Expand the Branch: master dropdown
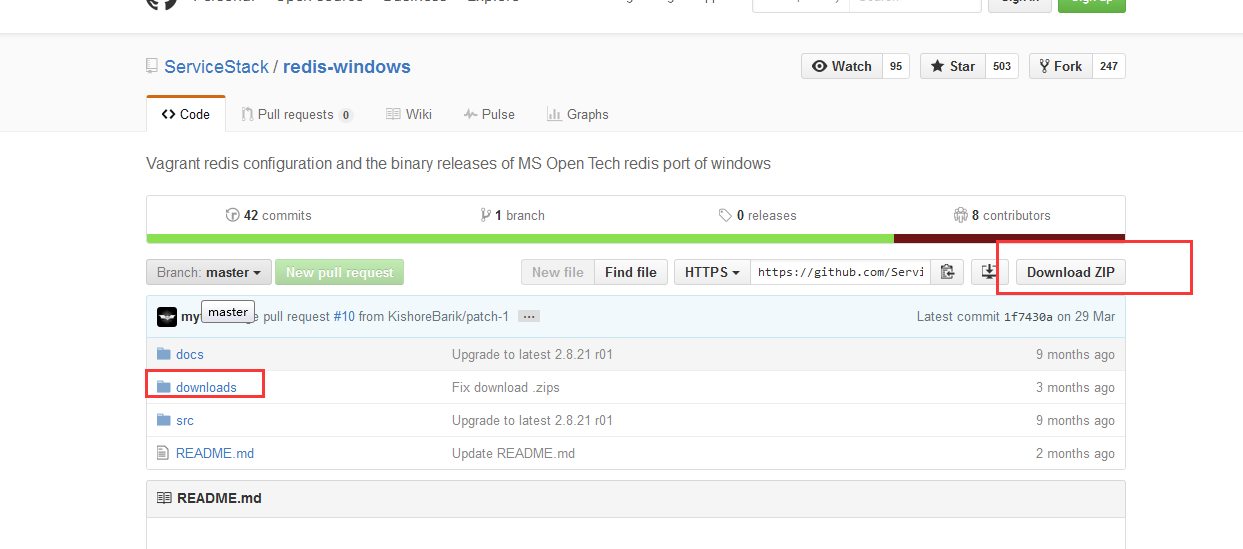 [209, 272]
